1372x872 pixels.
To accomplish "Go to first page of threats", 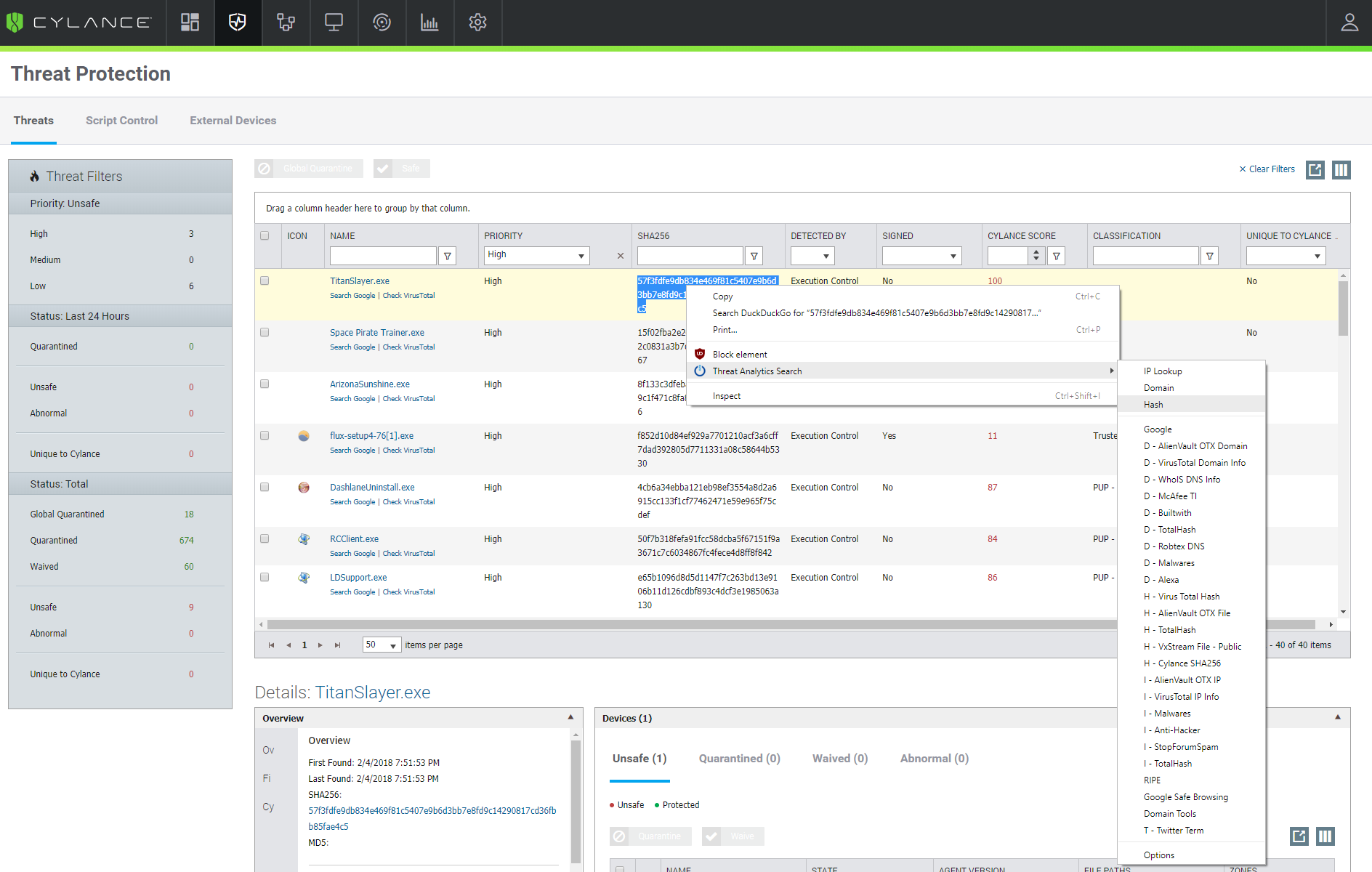I will click(x=271, y=645).
